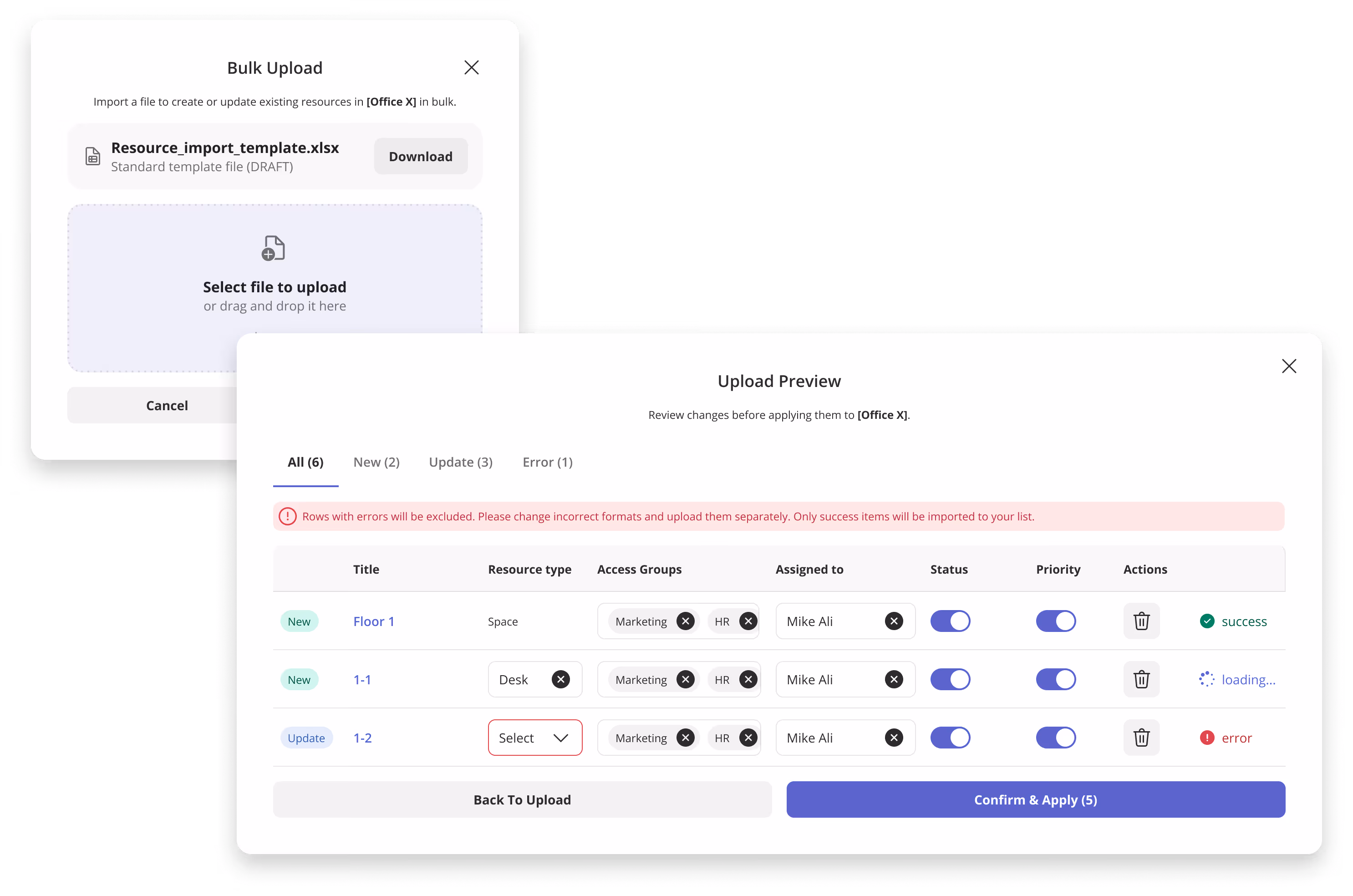
Task: Open Desk resource type field in row 1-1
Action: point(535,679)
